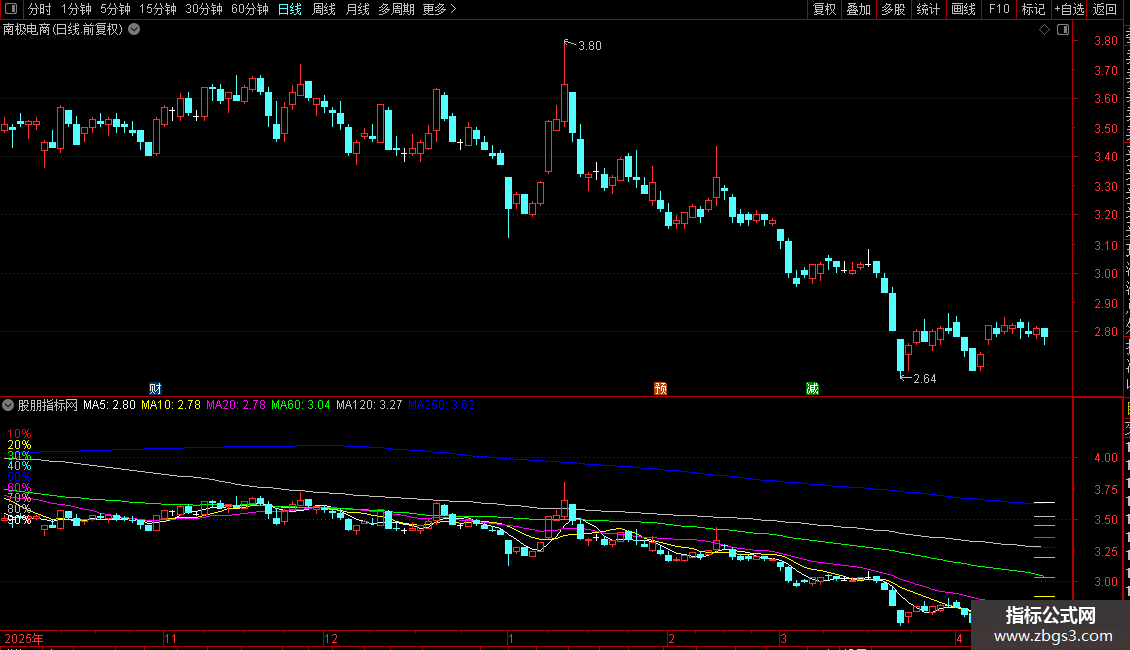Click the 10% red percentage label
The height and width of the screenshot is (650, 1130).
point(19,434)
